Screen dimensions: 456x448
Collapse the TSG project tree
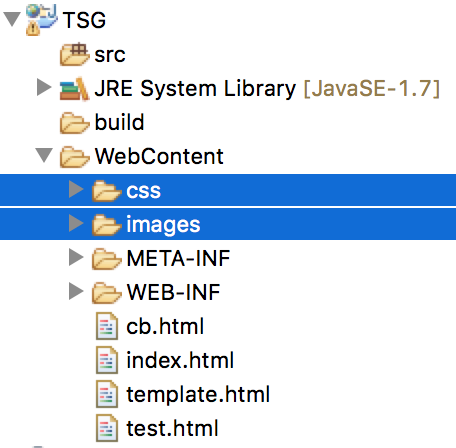point(12,19)
